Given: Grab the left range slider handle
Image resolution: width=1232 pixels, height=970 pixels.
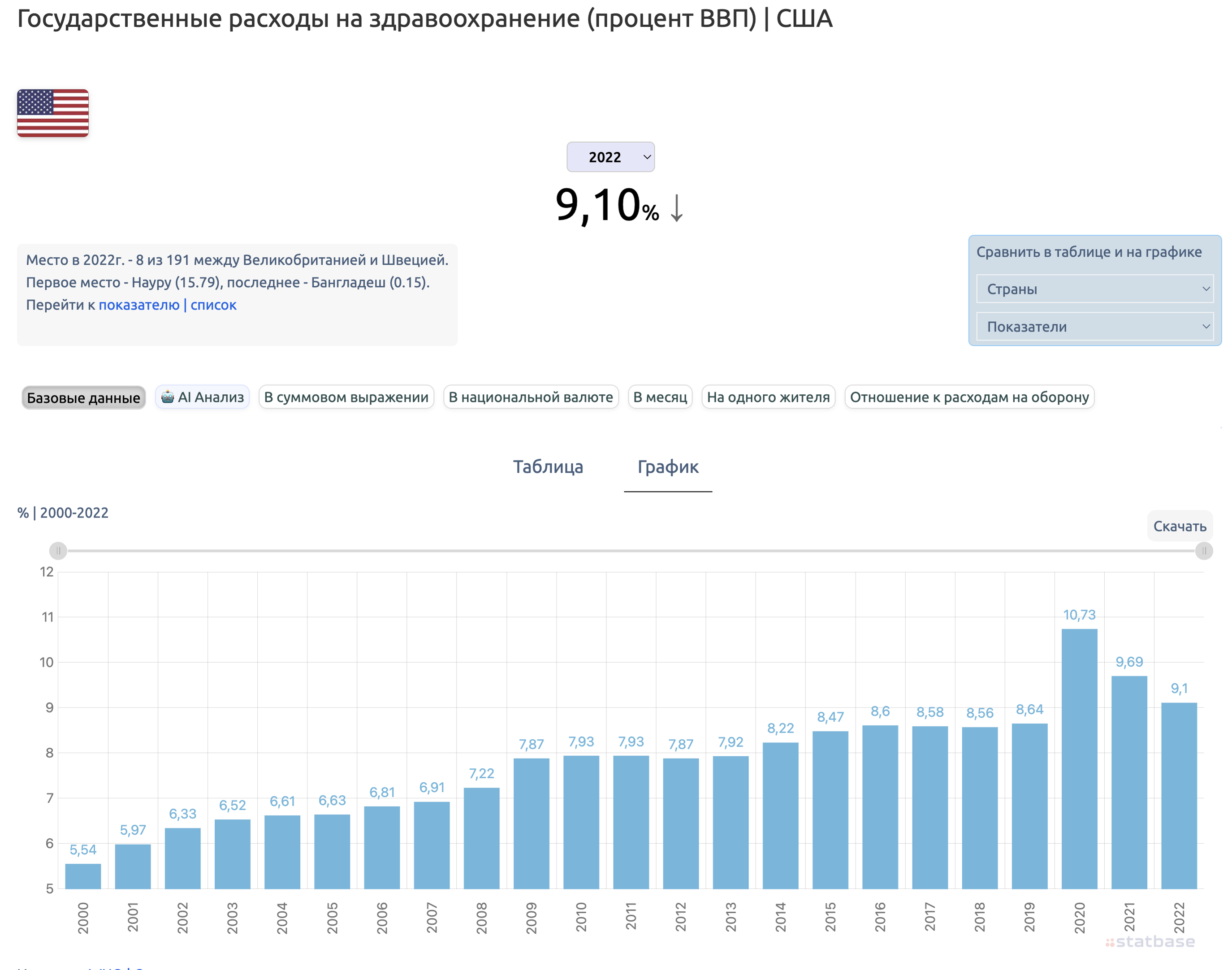Looking at the screenshot, I should pos(58,550).
